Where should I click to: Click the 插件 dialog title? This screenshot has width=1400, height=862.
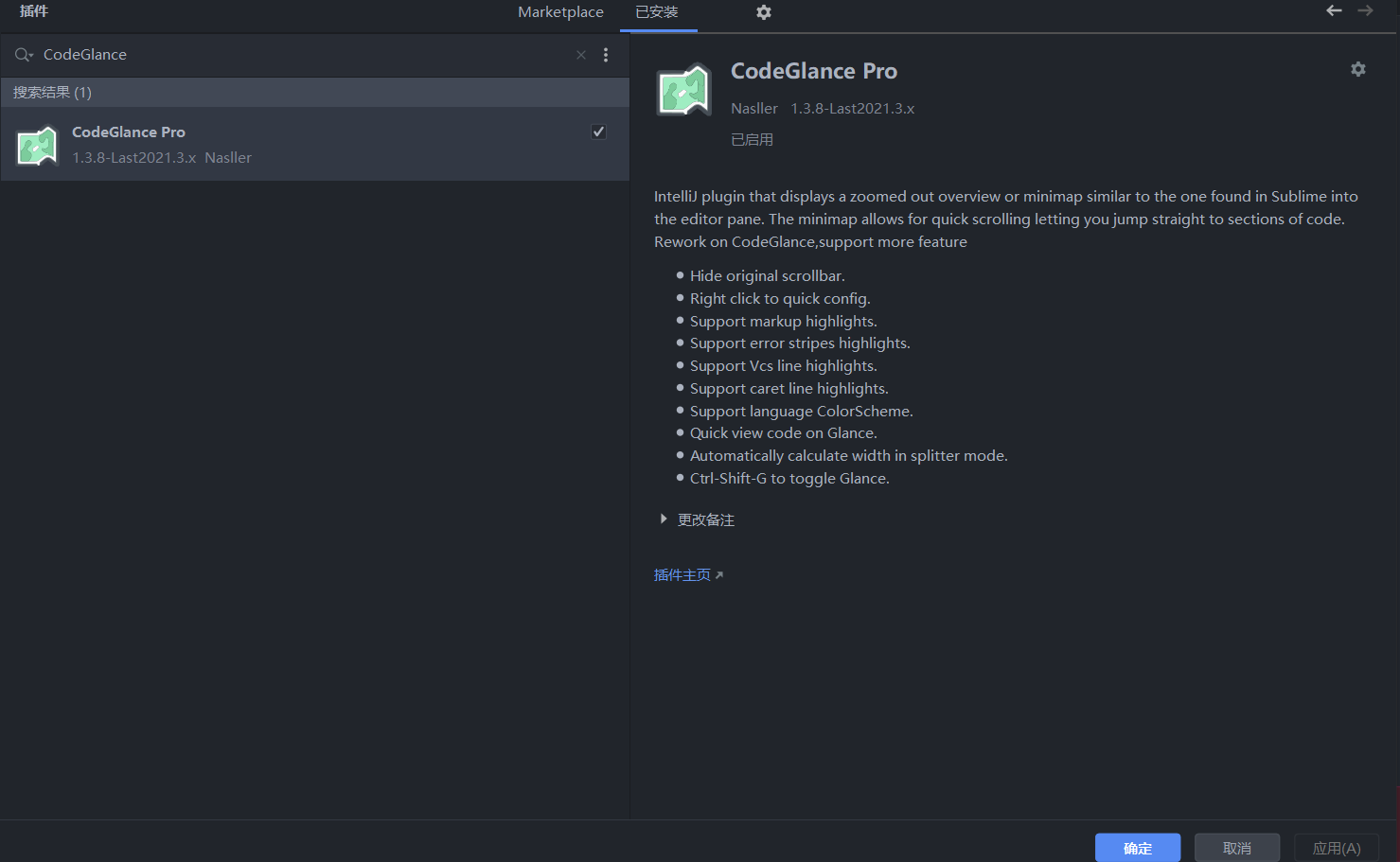[34, 11]
